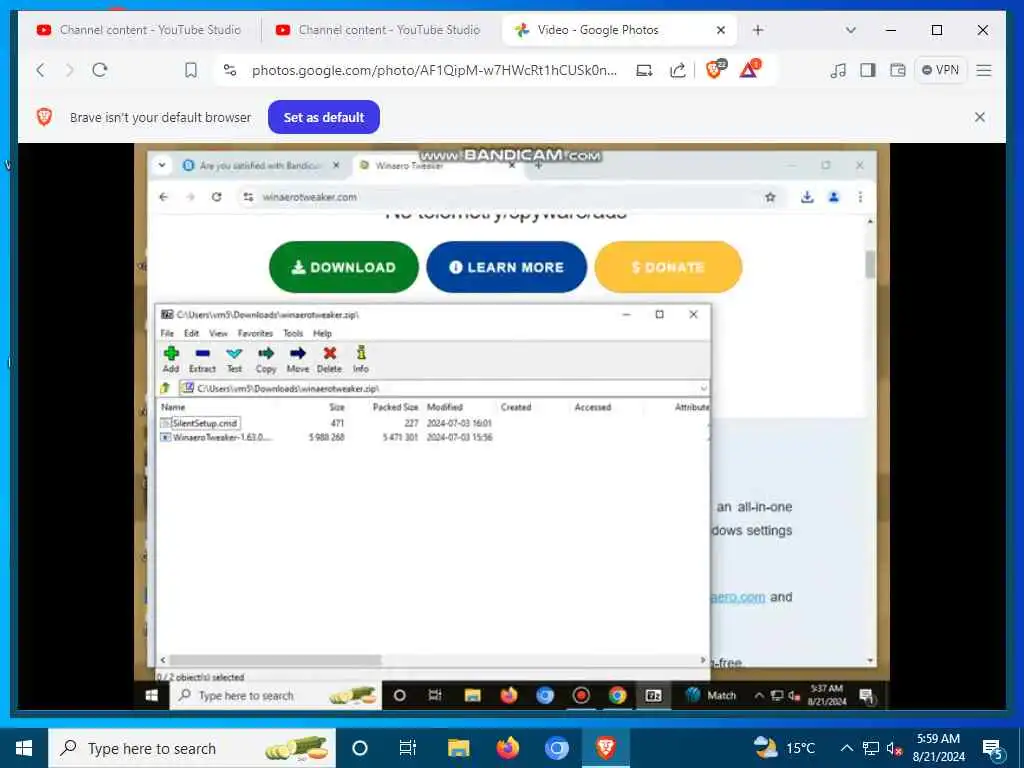The height and width of the screenshot is (768, 1024).
Task: Click the downloads icon in recorded Chrome
Action: pos(807,197)
